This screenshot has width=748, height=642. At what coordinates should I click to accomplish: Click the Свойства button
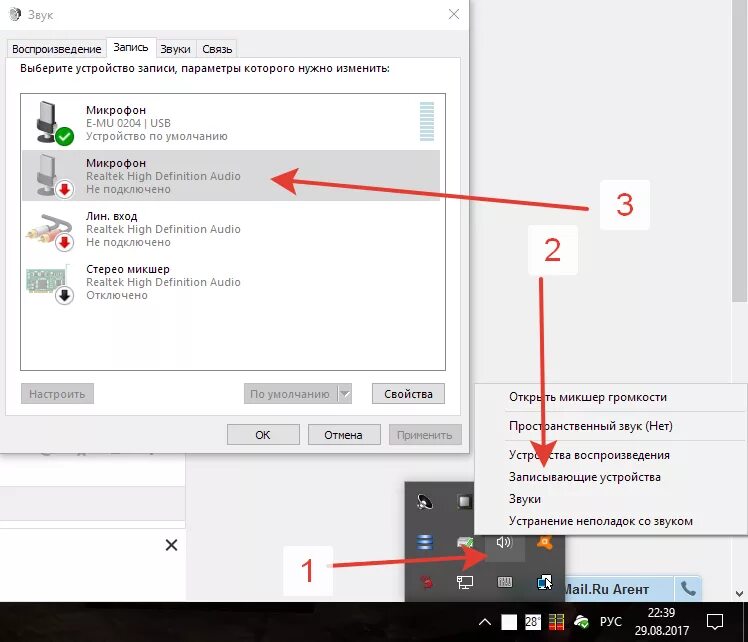click(x=408, y=393)
